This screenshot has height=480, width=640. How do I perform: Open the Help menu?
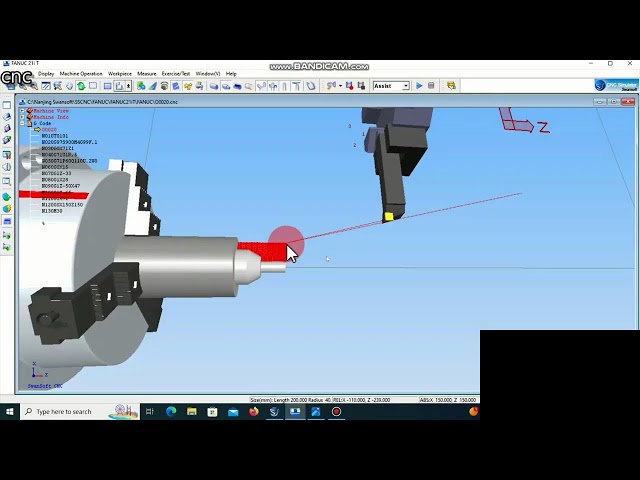click(231, 74)
